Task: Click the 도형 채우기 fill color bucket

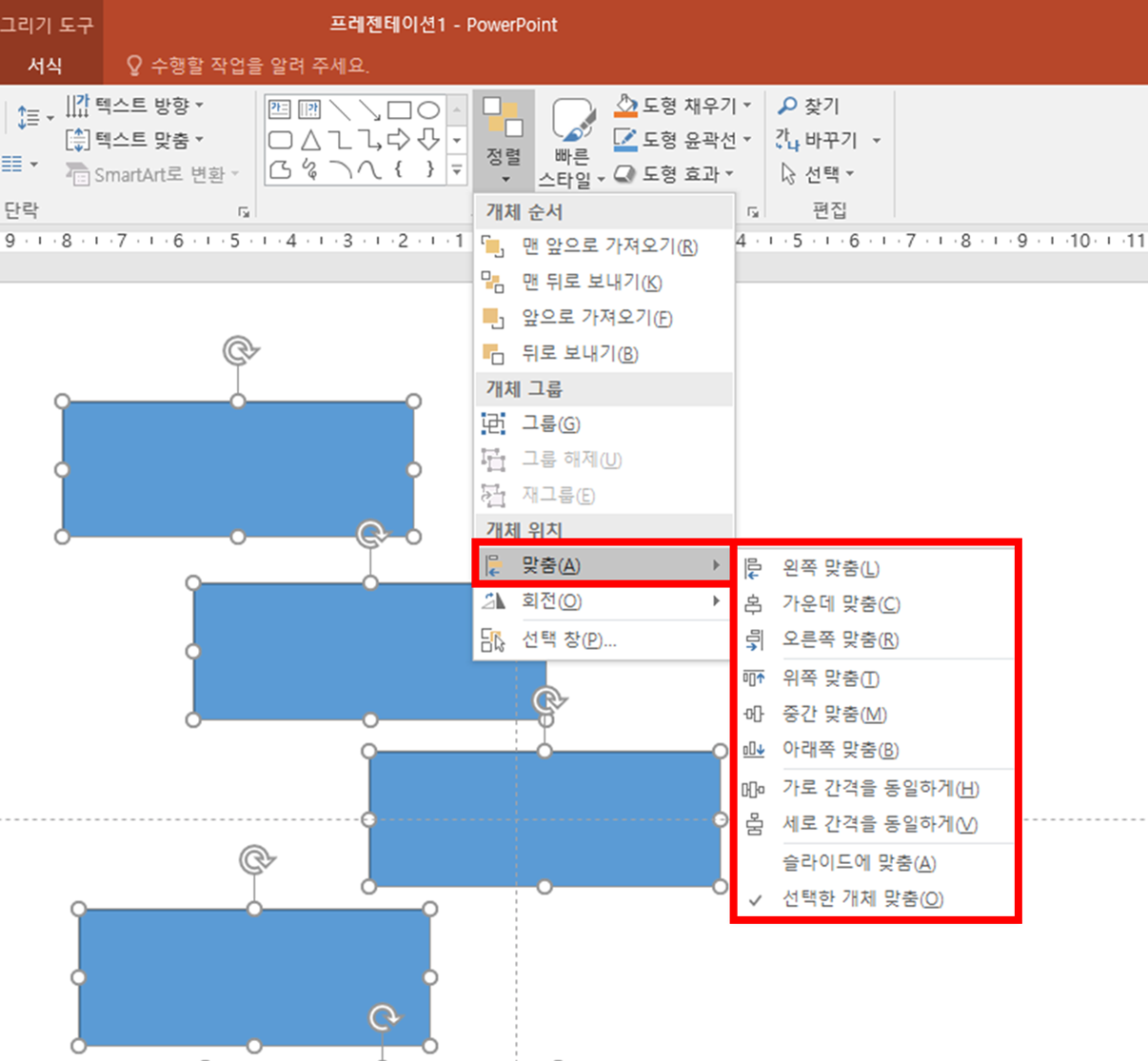Action: pos(625,105)
